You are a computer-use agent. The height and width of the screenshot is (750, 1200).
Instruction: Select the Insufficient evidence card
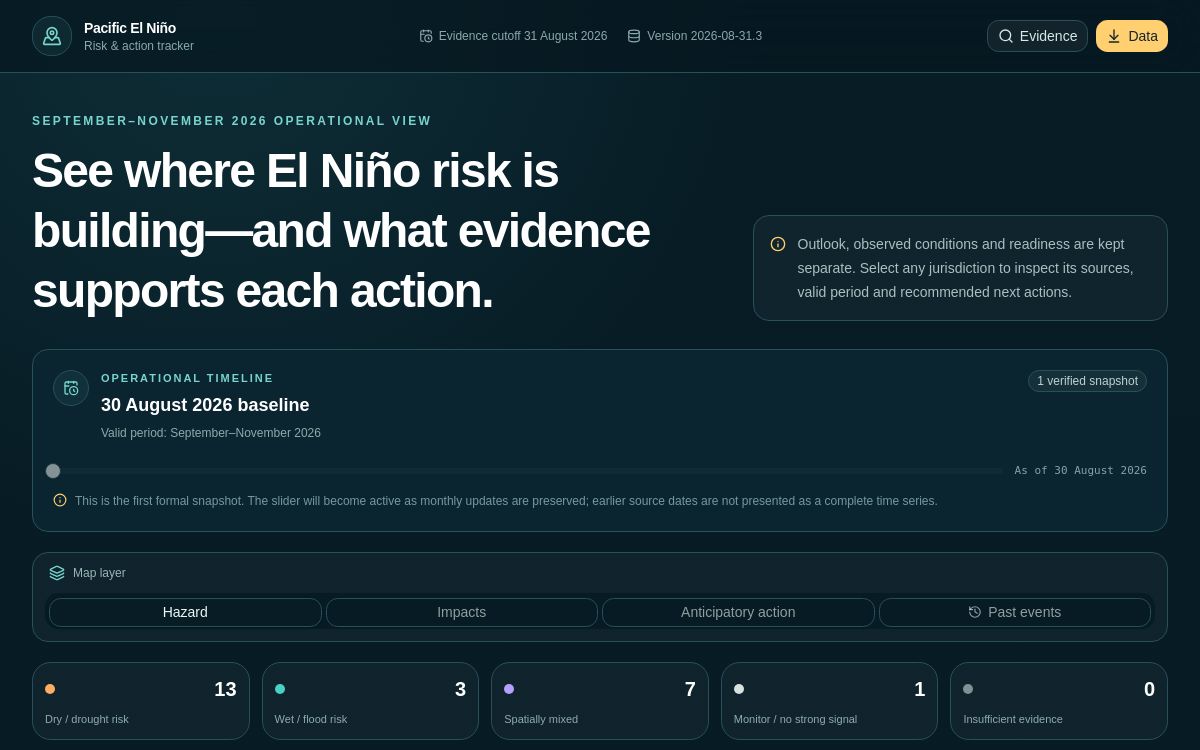coord(1059,701)
